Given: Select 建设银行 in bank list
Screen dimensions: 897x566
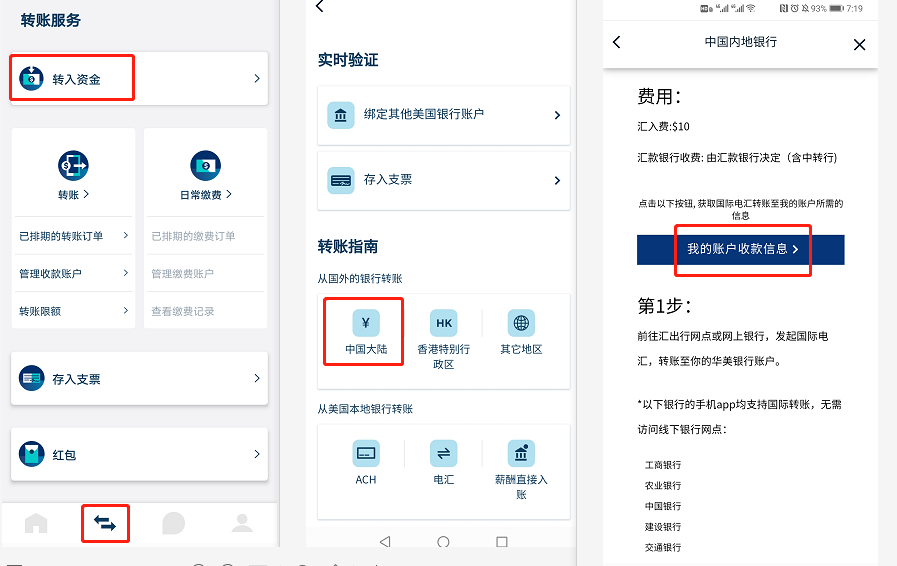Looking at the screenshot, I should (x=662, y=527).
